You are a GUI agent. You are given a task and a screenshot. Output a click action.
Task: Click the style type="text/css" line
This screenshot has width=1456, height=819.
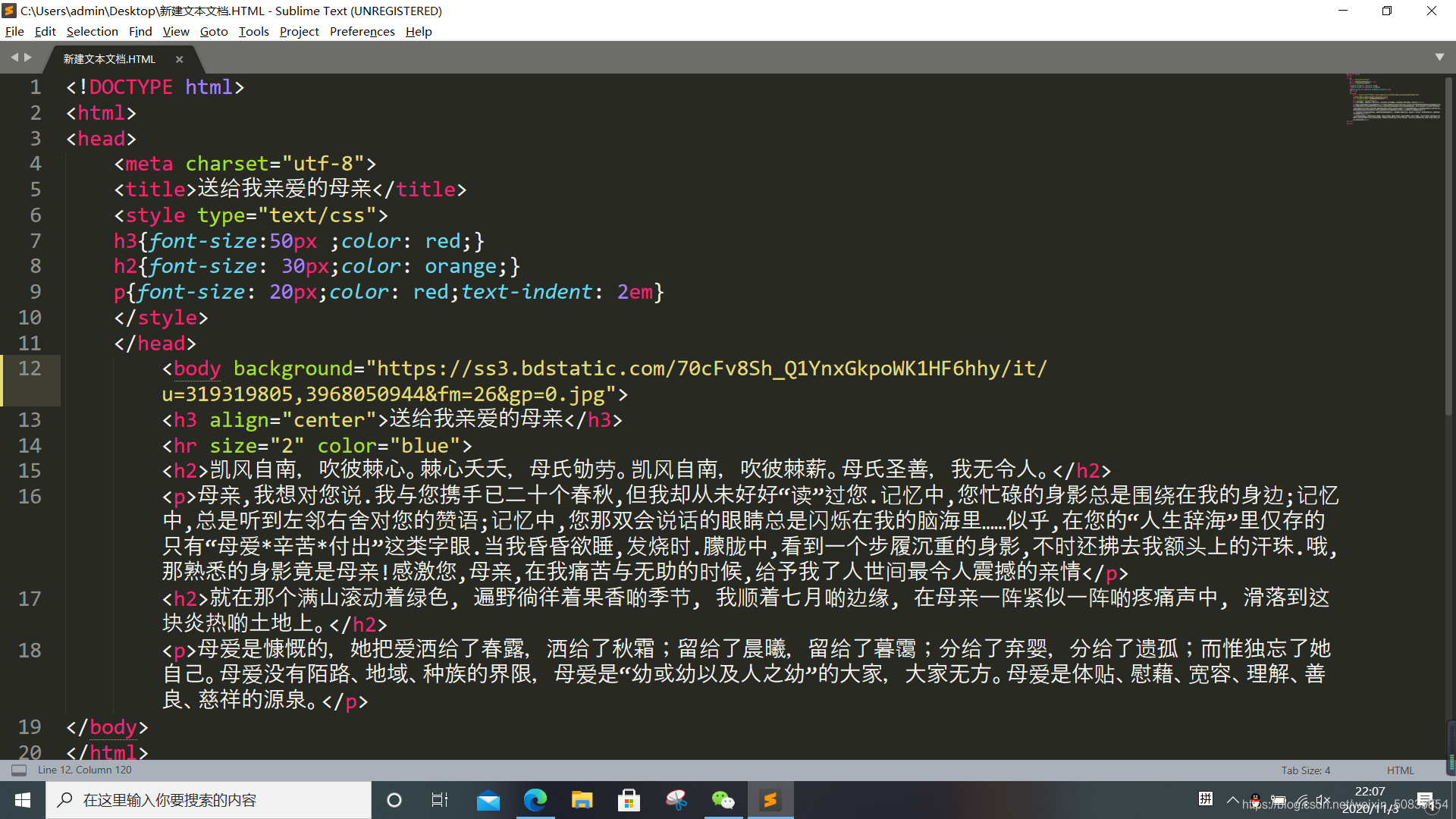pyautogui.click(x=251, y=215)
